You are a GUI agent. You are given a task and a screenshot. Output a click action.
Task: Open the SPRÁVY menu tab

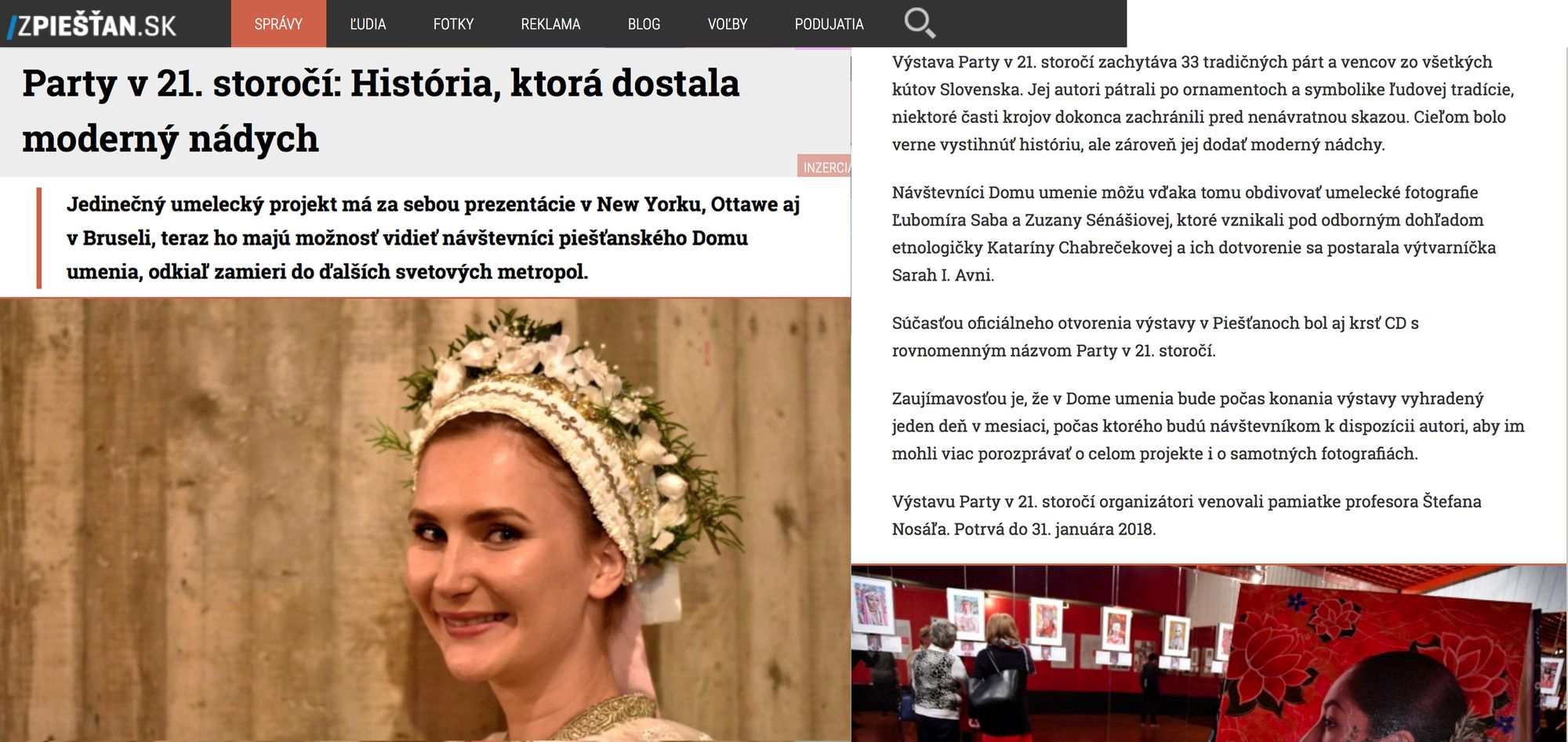click(x=278, y=24)
